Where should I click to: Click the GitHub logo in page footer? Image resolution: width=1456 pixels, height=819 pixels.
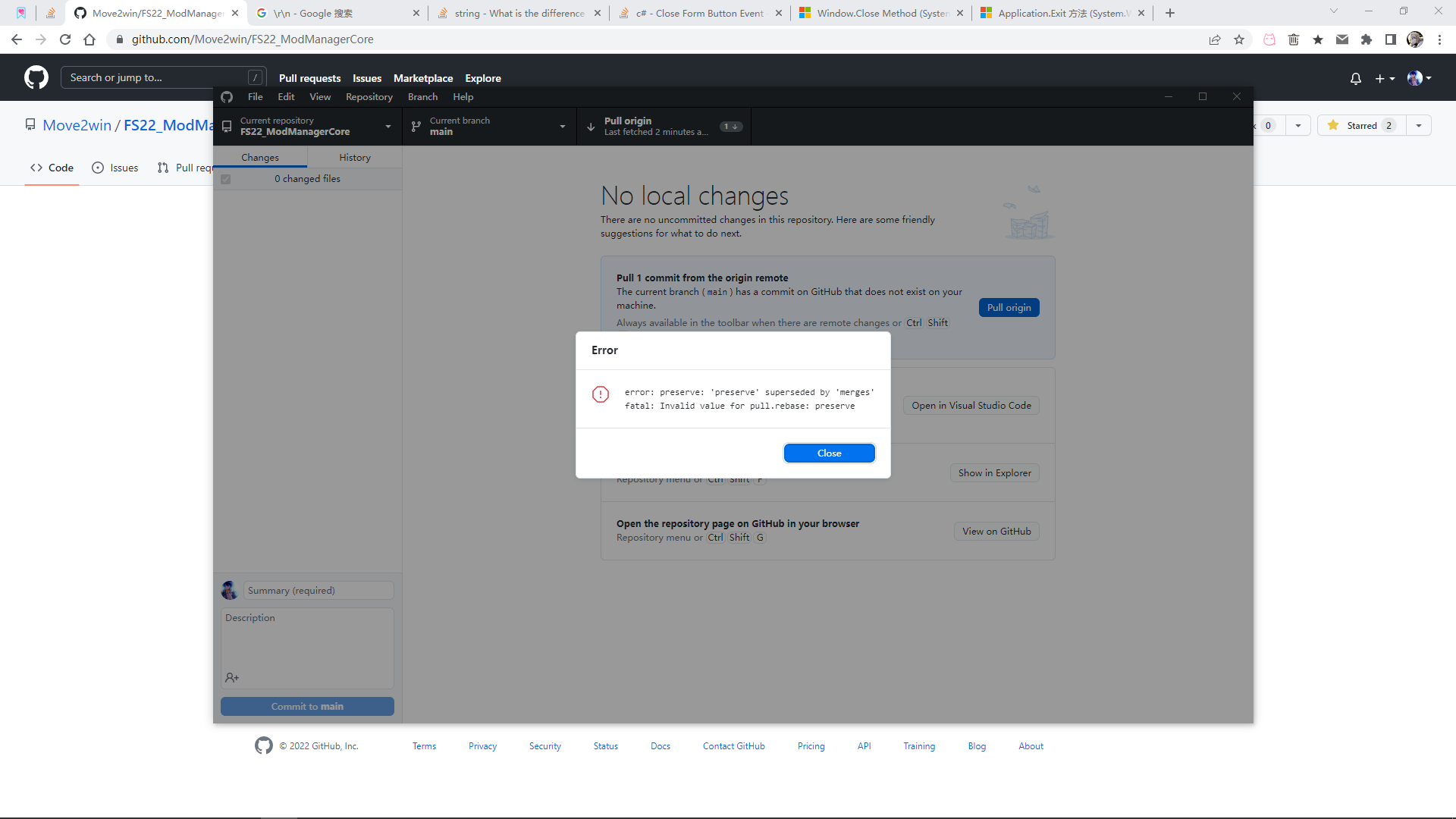[264, 745]
